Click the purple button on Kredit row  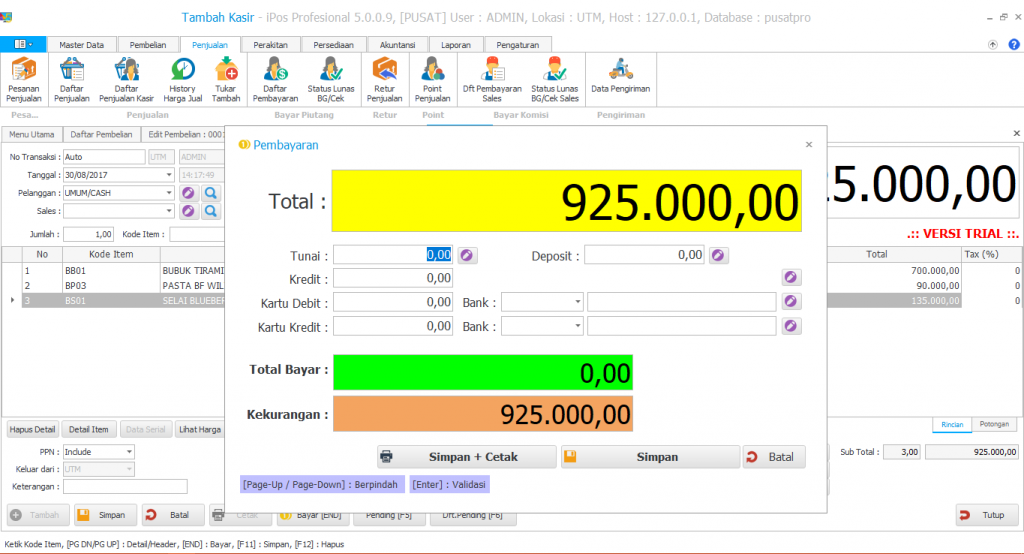(x=791, y=278)
